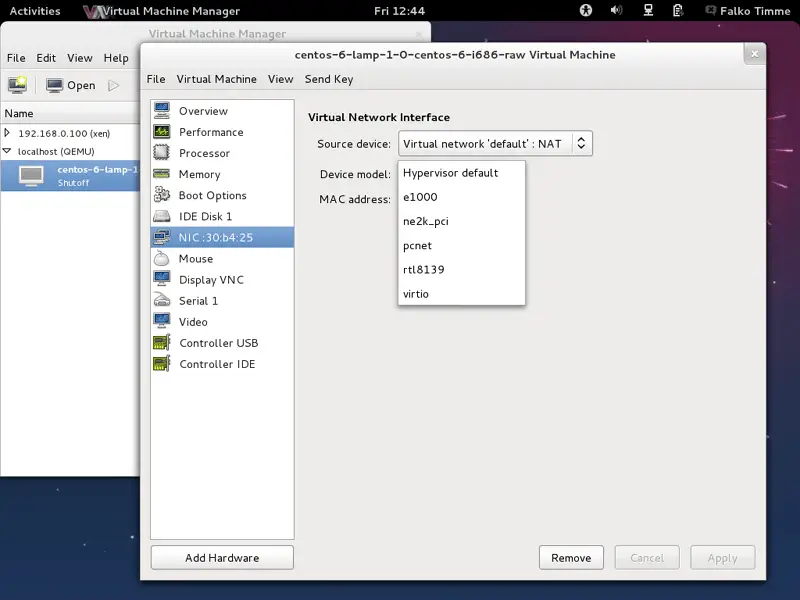Click the Cancel button
Screen dimensions: 800x600
point(647,558)
